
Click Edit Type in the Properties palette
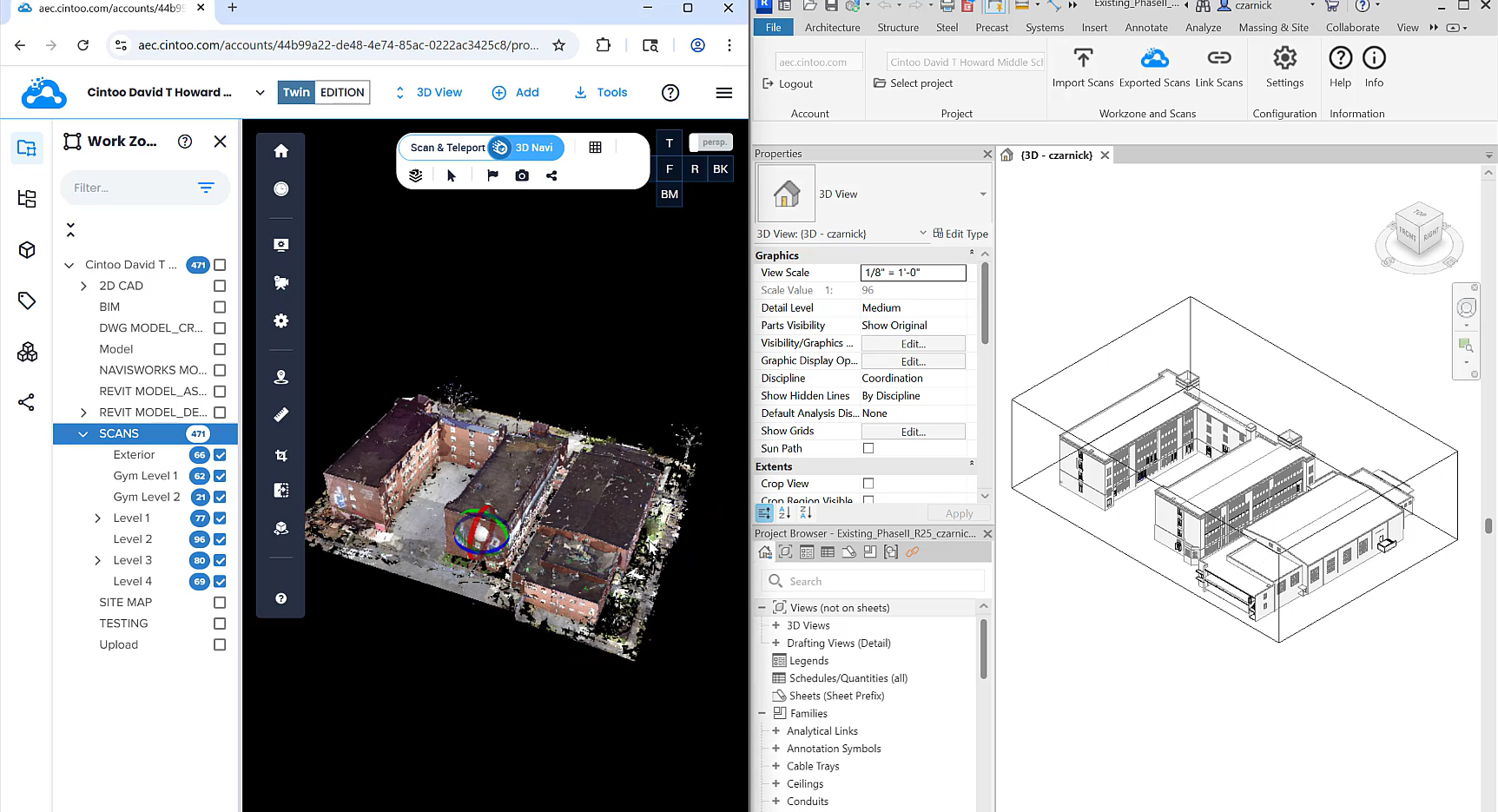[960, 234]
